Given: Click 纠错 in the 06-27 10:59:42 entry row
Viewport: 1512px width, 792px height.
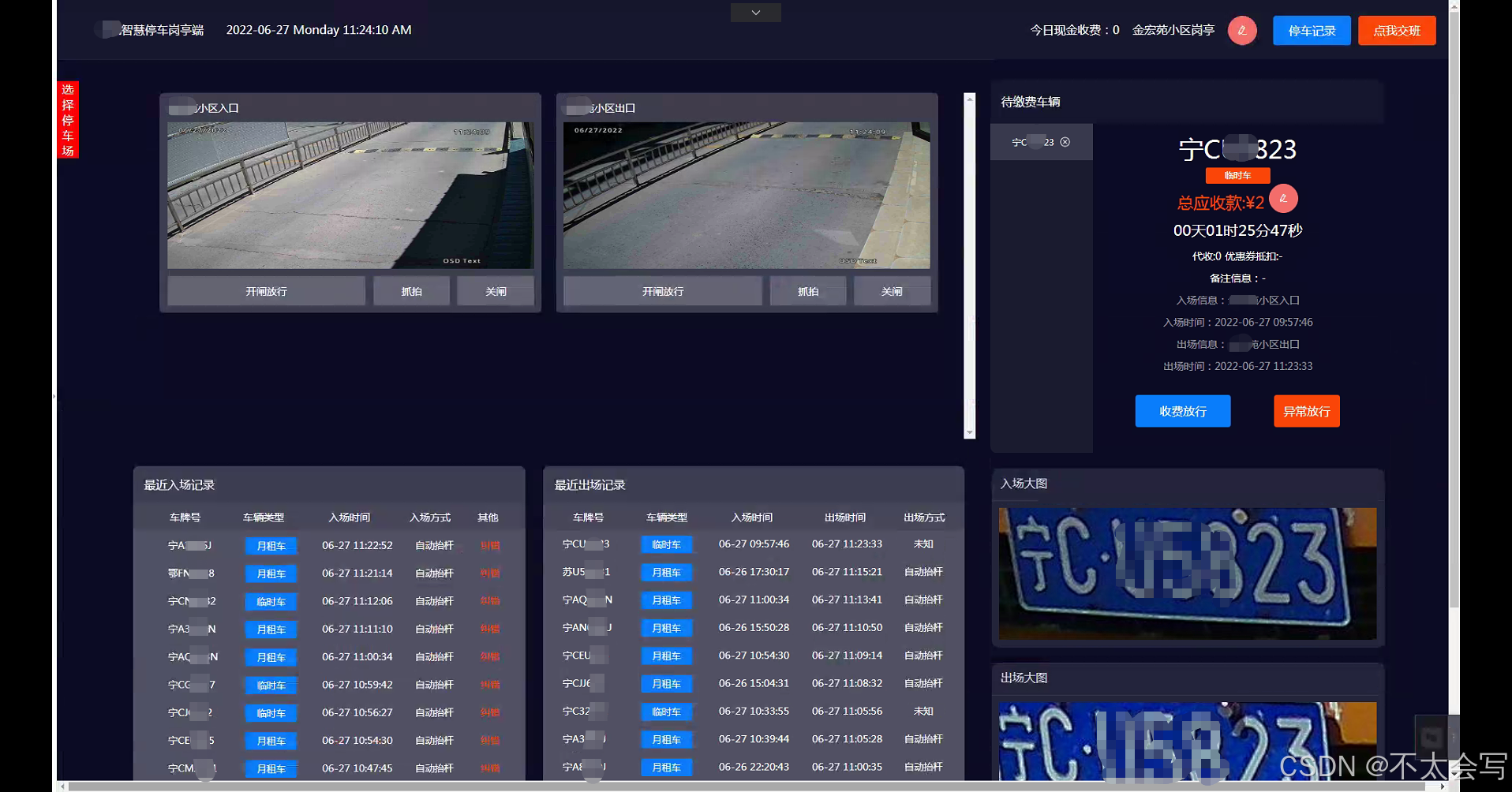Looking at the screenshot, I should 490,685.
